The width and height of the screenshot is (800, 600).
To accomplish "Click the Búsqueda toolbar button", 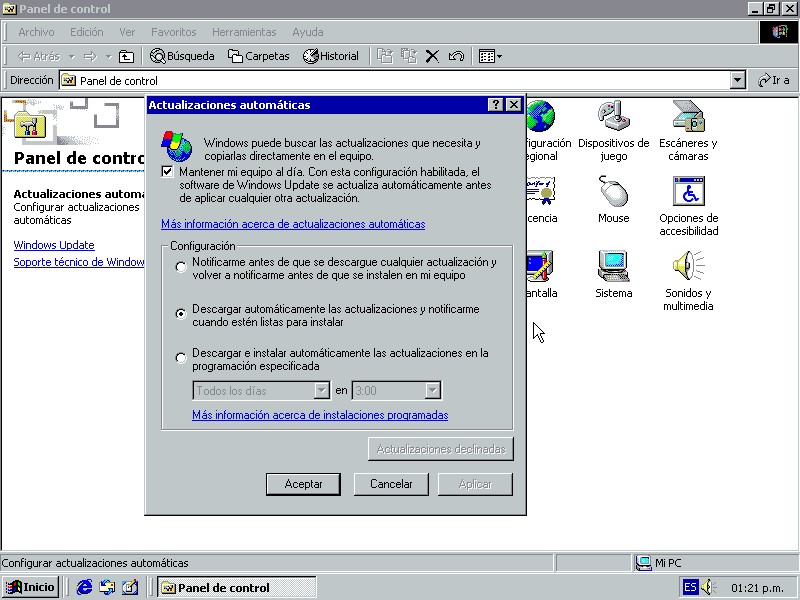I will click(x=182, y=56).
